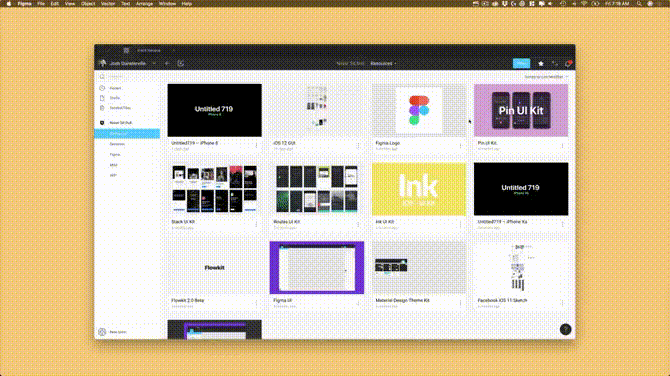The height and width of the screenshot is (376, 670).
Task: Open the three-dot menu for Stack UI Kit
Action: click(x=256, y=224)
